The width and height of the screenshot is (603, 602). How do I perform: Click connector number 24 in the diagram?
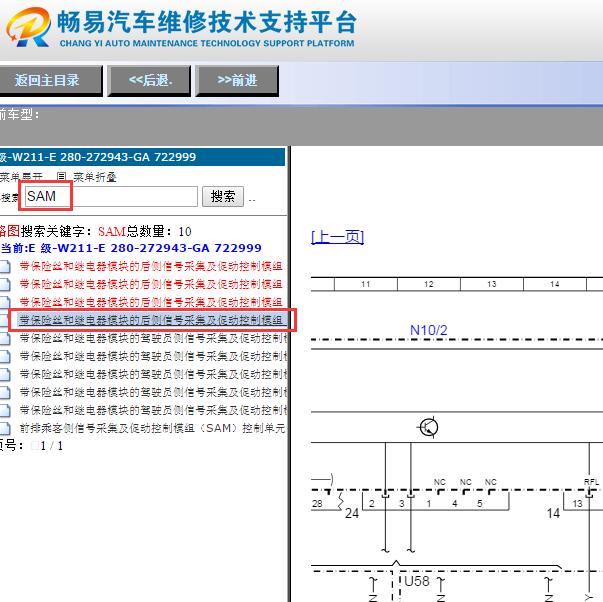[x=351, y=513]
